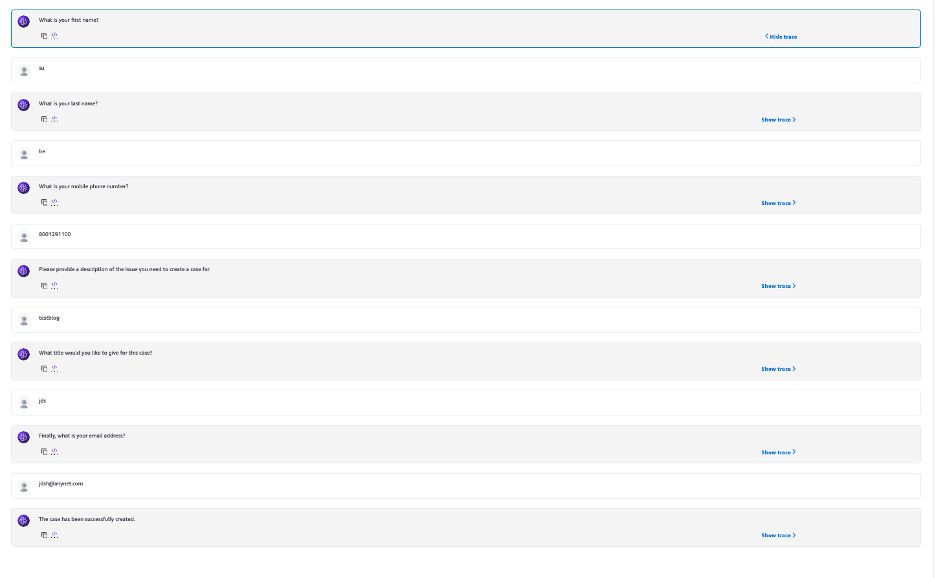
Task: Show trace for the case title question
Action: tap(778, 369)
